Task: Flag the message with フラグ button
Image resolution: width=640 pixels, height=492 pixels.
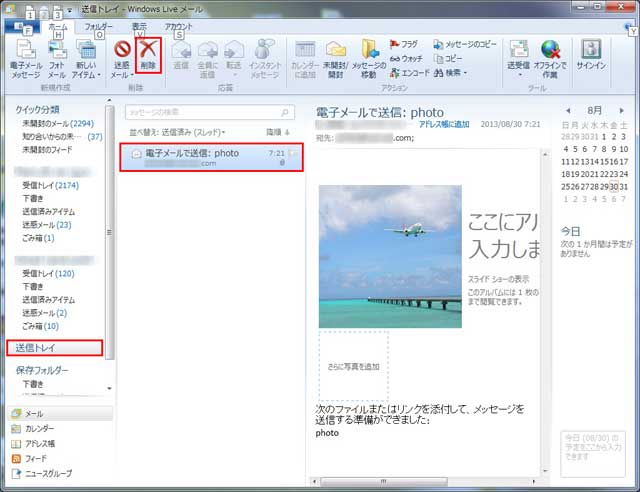Action: 402,45
